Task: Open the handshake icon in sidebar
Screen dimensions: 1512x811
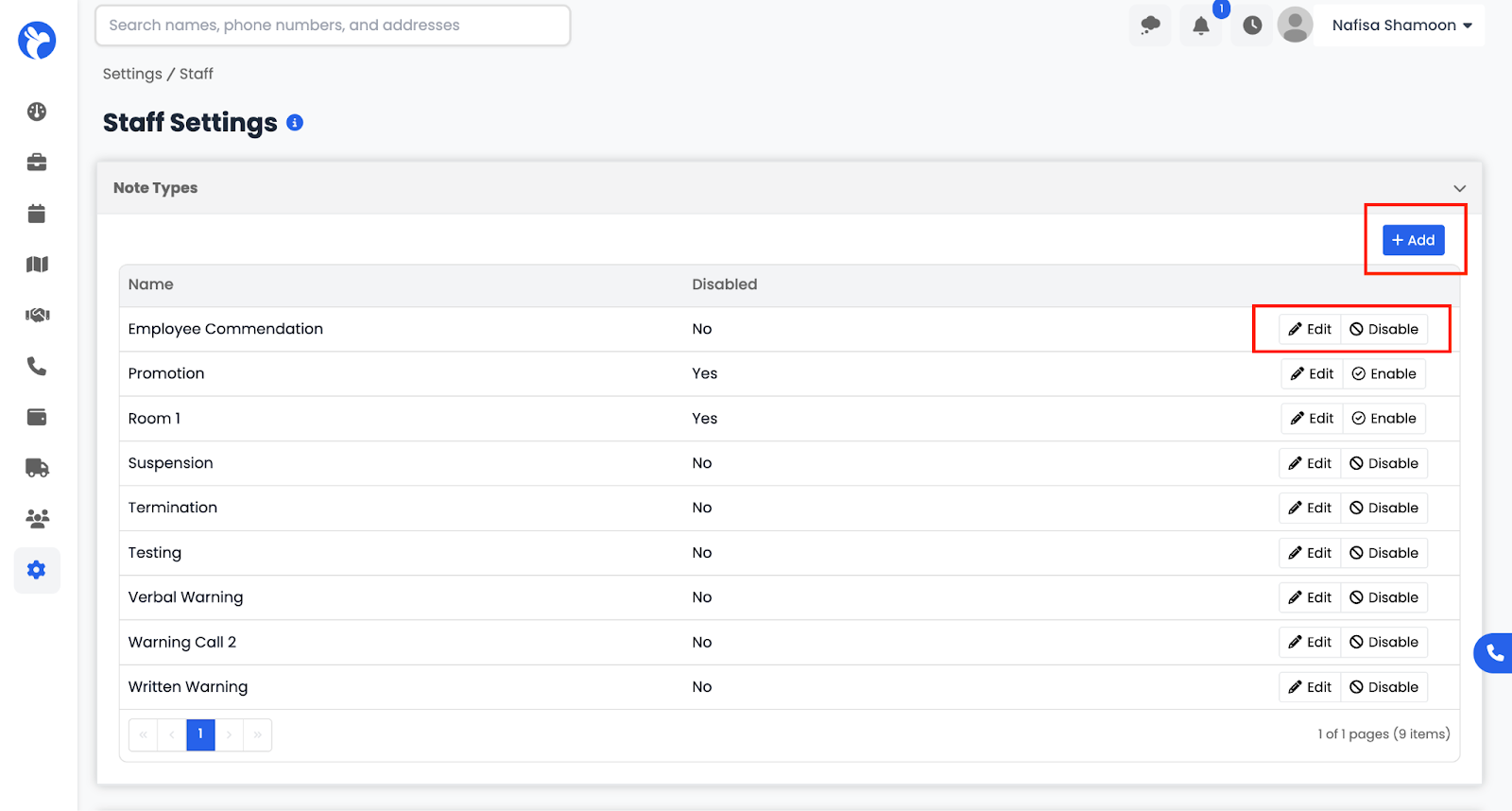Action: point(37,315)
